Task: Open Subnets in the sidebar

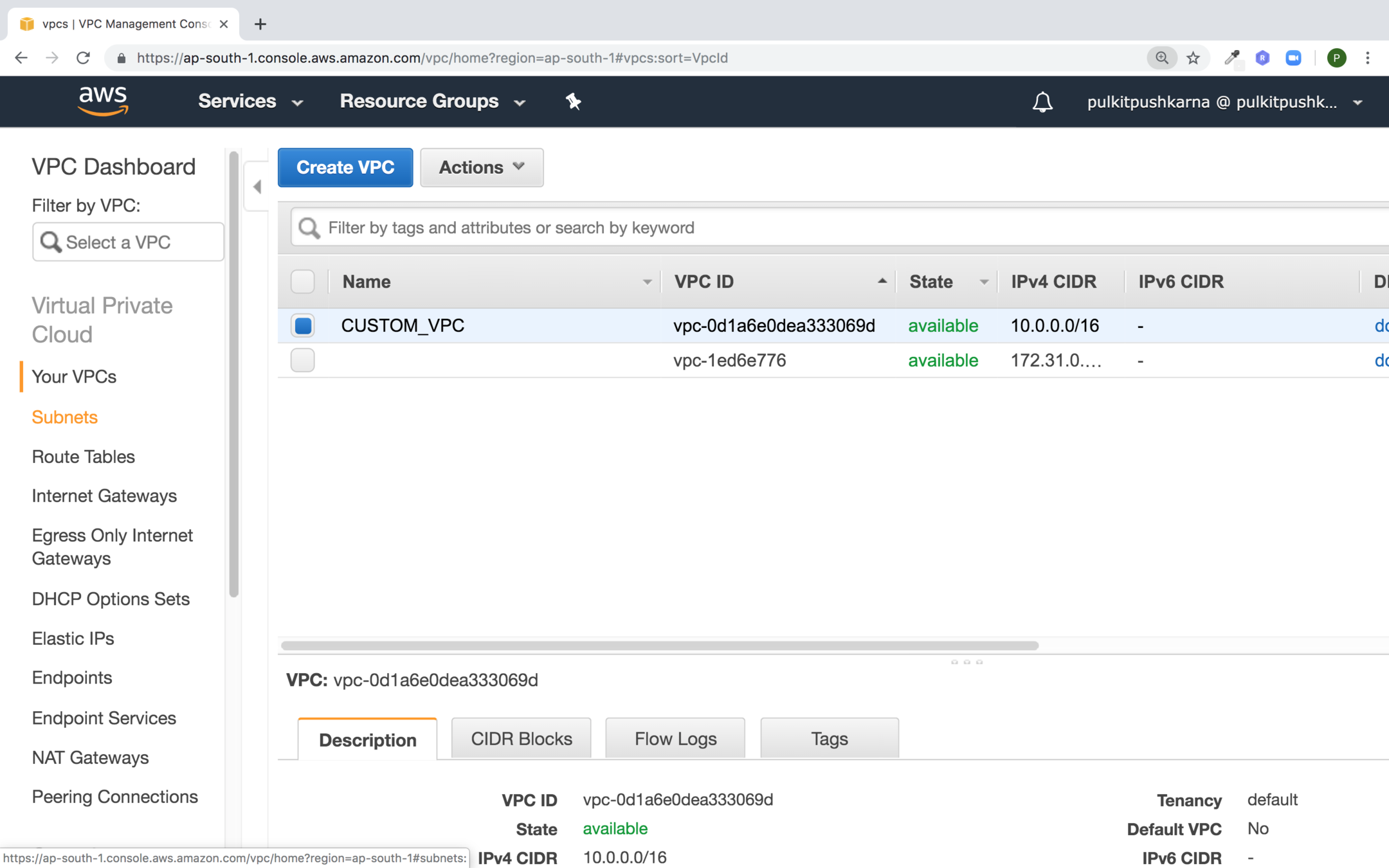Action: point(65,417)
